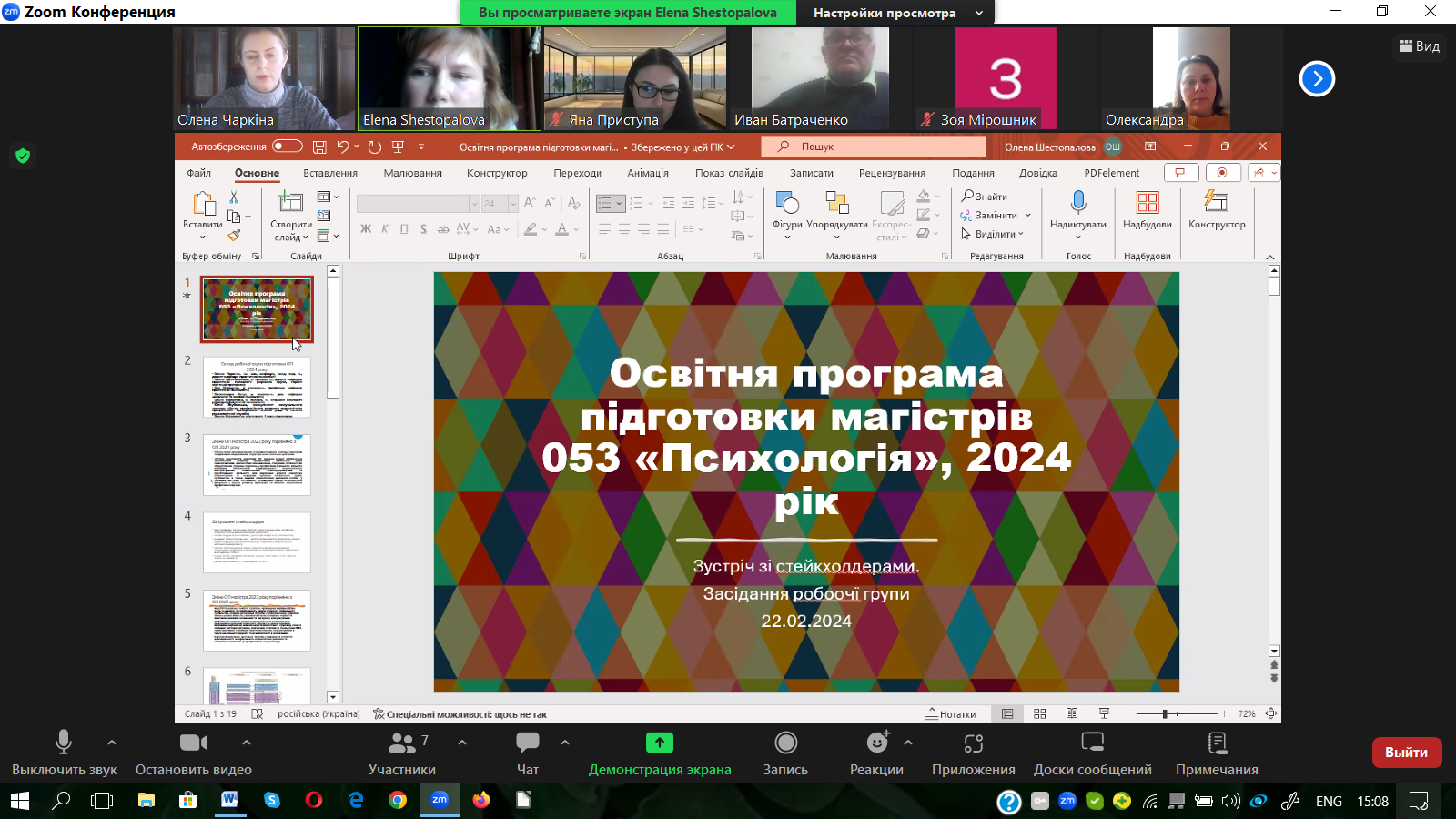Open font color A swatch

tap(562, 229)
